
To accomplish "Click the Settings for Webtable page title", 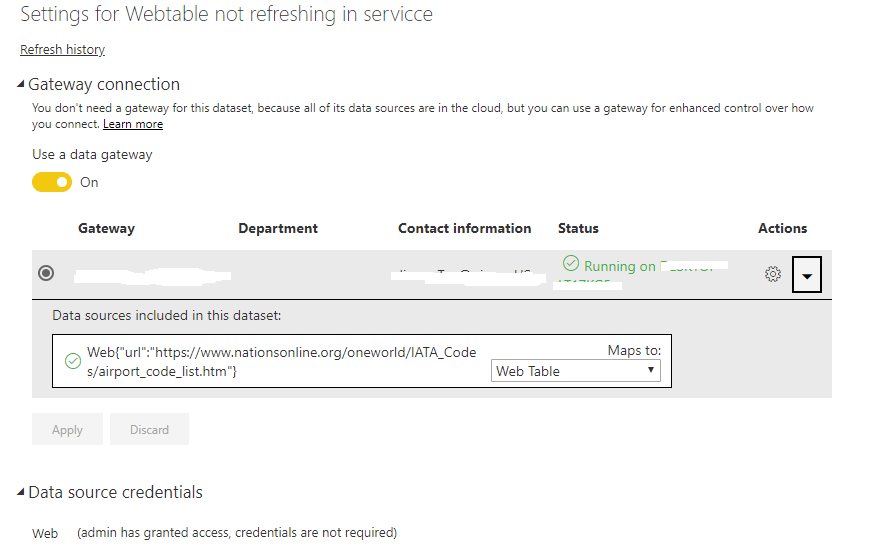I will point(227,14).
